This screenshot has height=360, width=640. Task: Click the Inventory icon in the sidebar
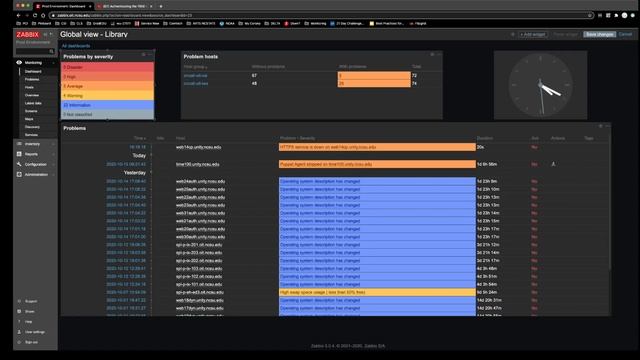click(19, 144)
